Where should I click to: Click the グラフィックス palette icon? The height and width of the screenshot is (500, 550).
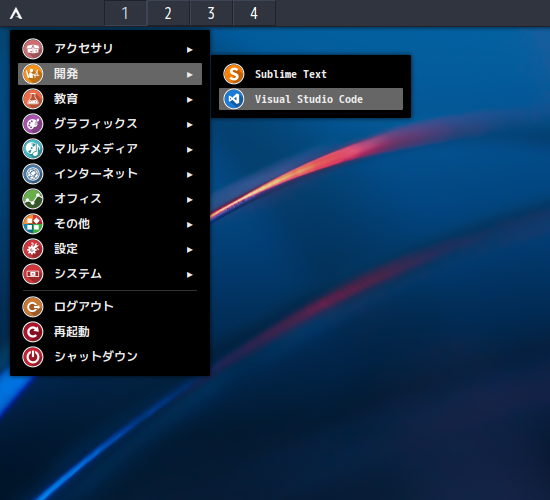tap(33, 124)
